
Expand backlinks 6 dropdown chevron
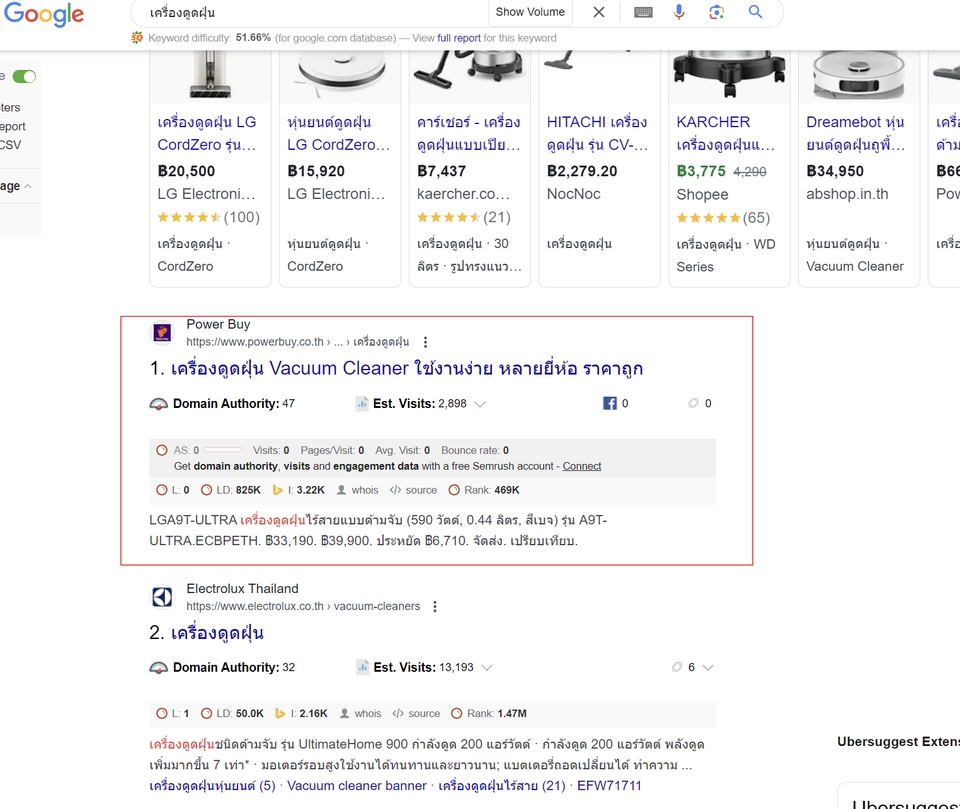[x=708, y=668]
